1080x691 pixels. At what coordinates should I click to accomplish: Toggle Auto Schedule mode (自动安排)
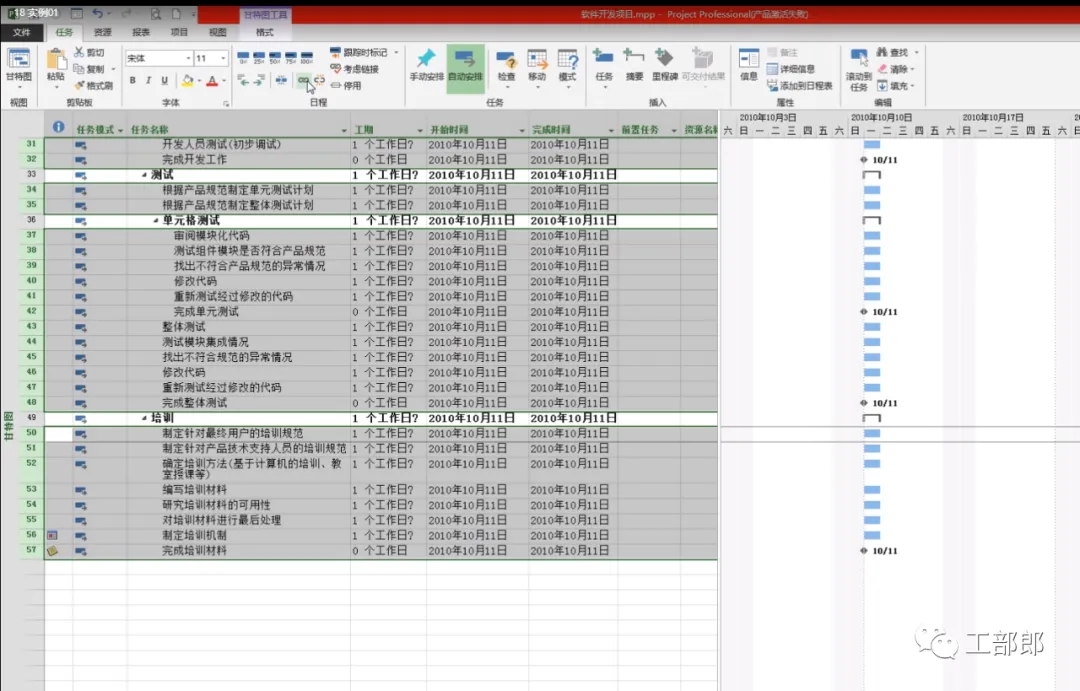click(x=465, y=65)
